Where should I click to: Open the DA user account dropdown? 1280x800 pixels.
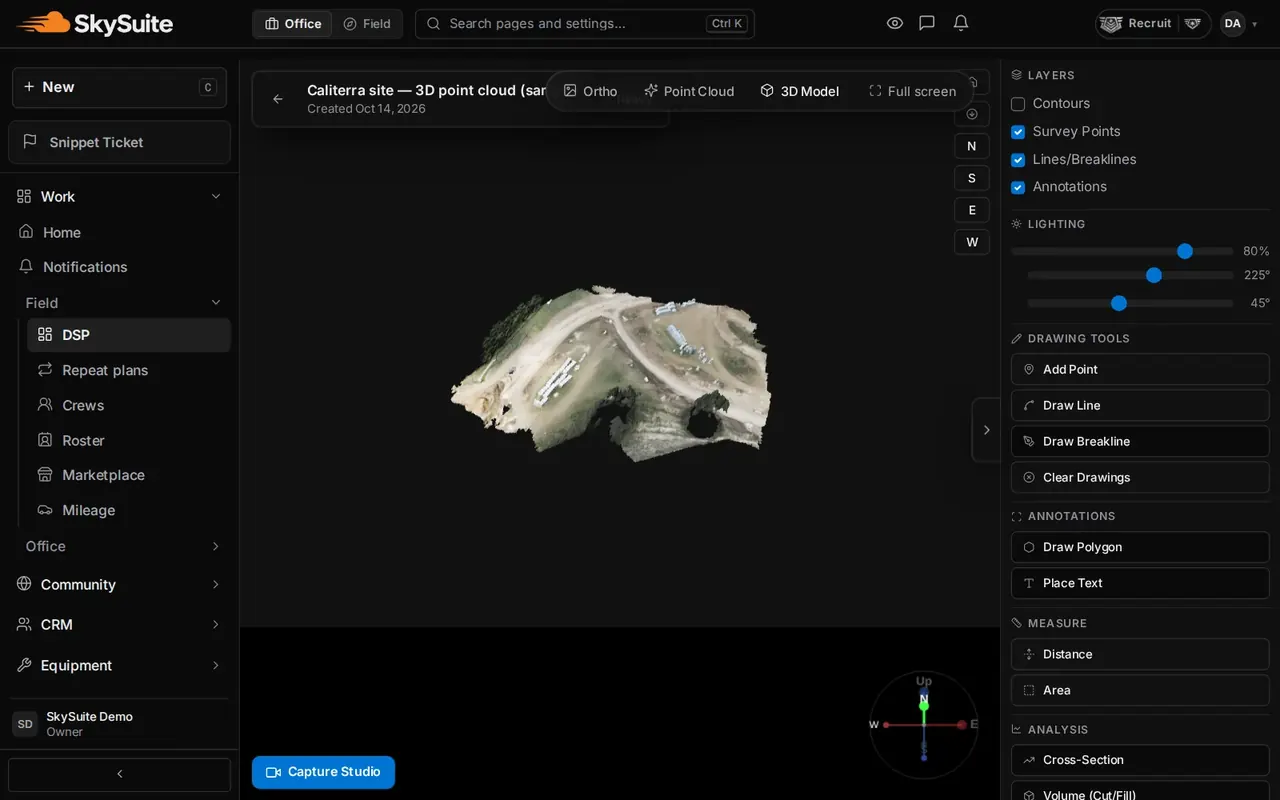coord(1240,23)
